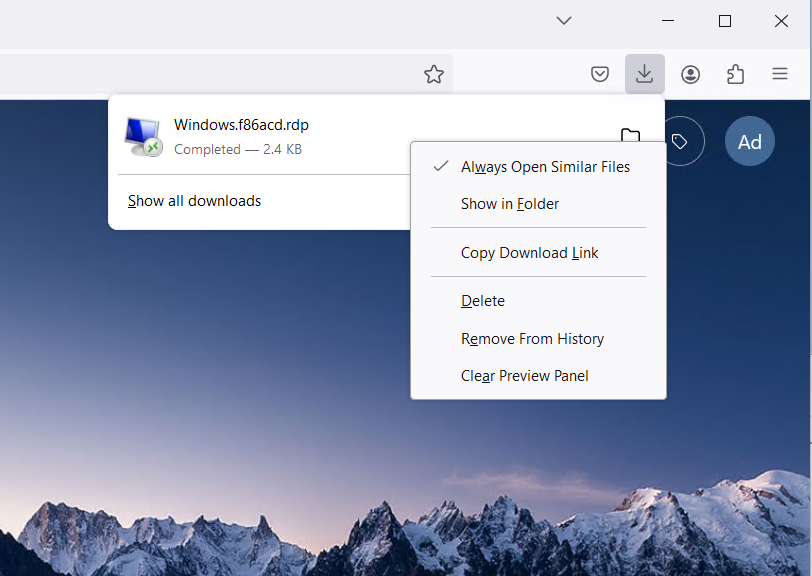Open the hamburger application menu
This screenshot has height=576, width=812.
[x=780, y=75]
